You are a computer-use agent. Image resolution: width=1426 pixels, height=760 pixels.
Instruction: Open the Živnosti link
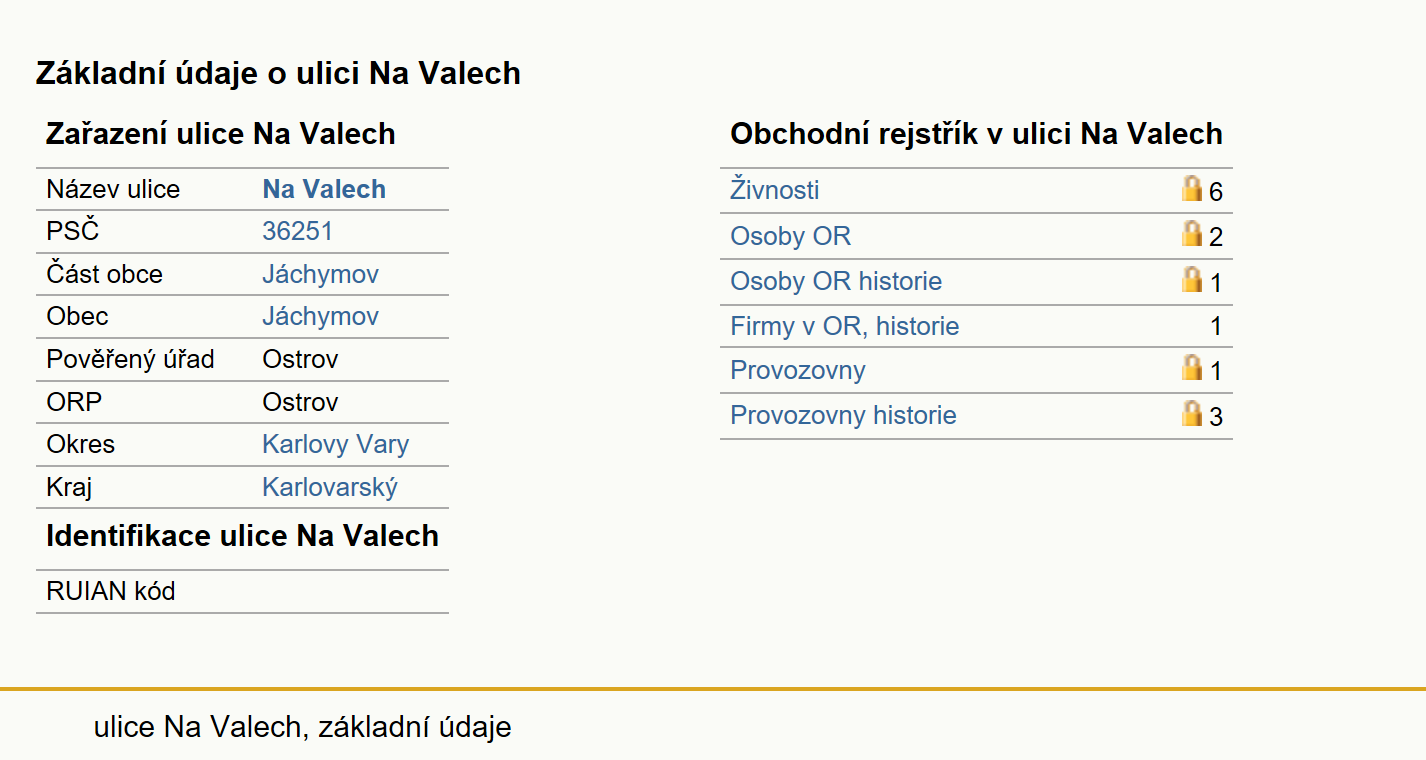point(775,190)
